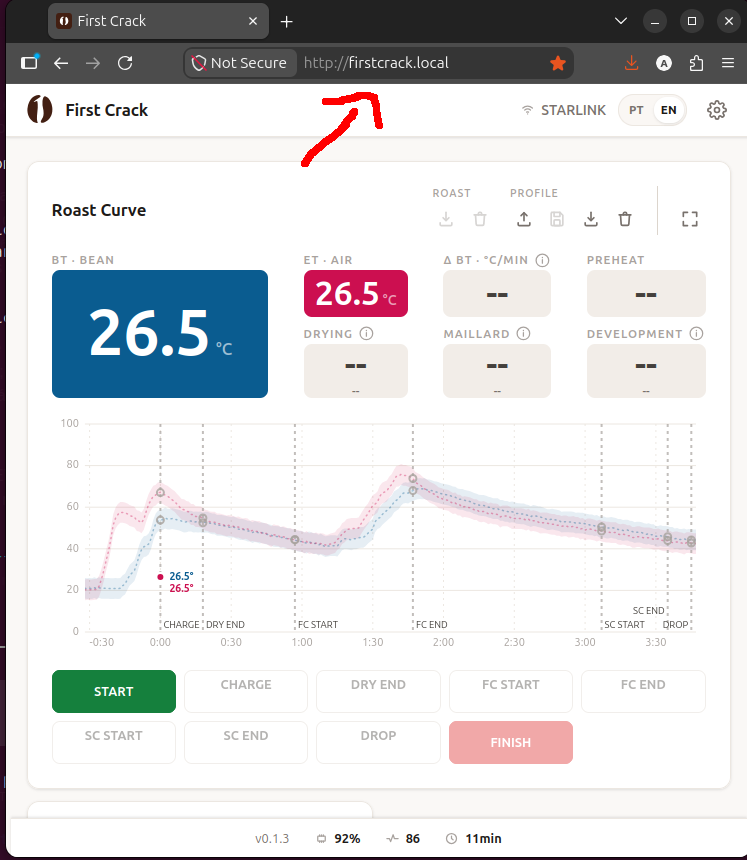Close the First Crack tab
Image resolution: width=747 pixels, height=860 pixels.
click(253, 21)
